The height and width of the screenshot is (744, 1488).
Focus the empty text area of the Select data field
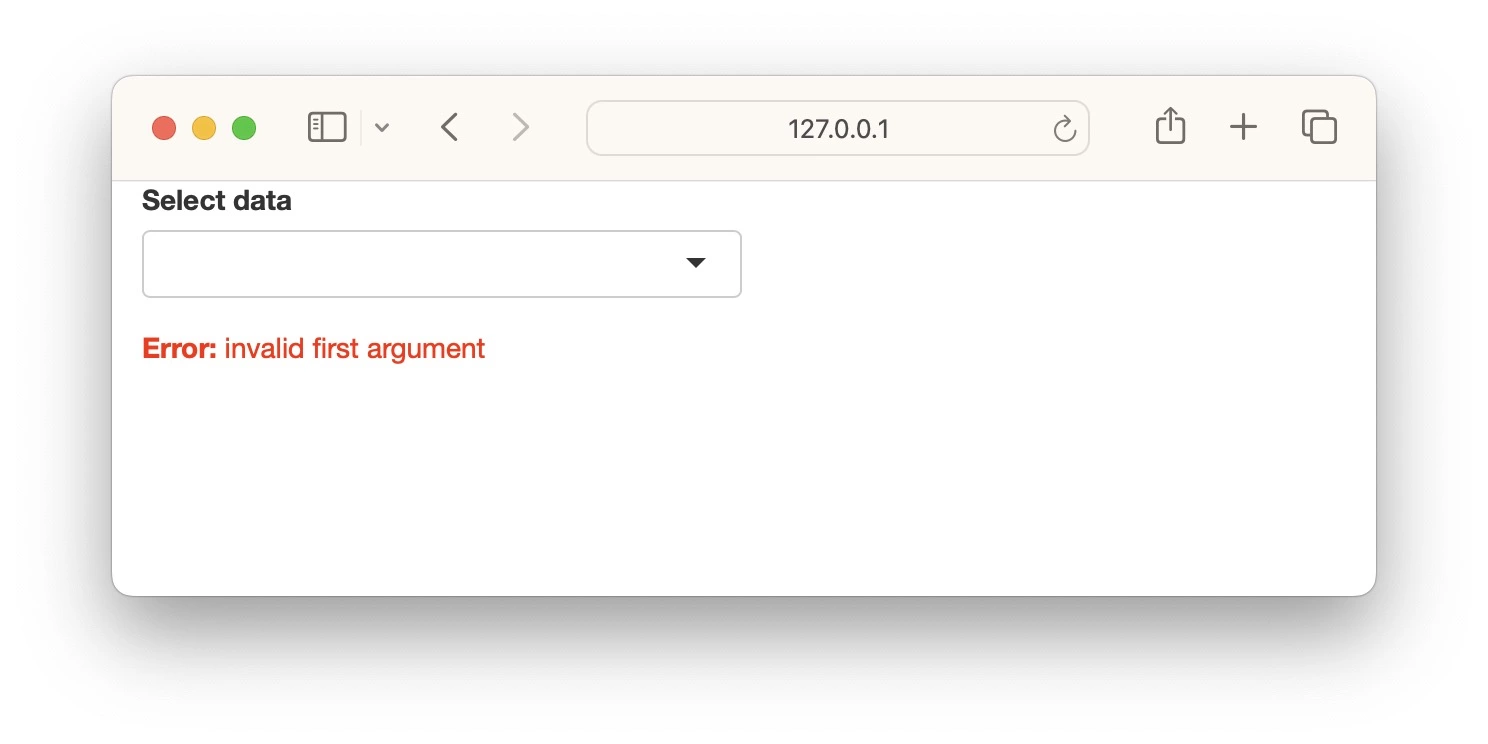click(410, 264)
